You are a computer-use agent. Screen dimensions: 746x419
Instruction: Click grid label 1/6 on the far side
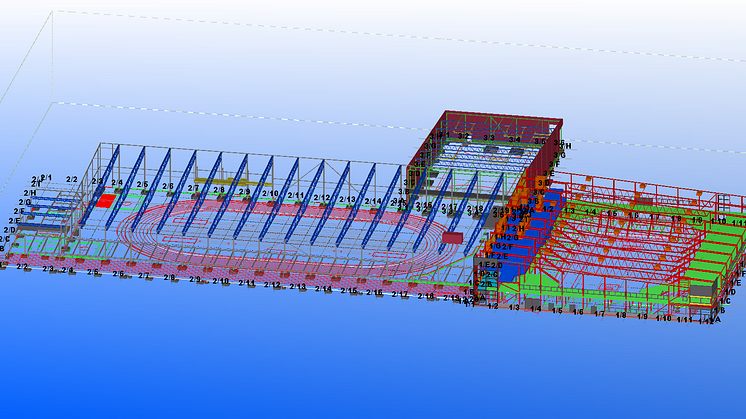(x=633, y=215)
